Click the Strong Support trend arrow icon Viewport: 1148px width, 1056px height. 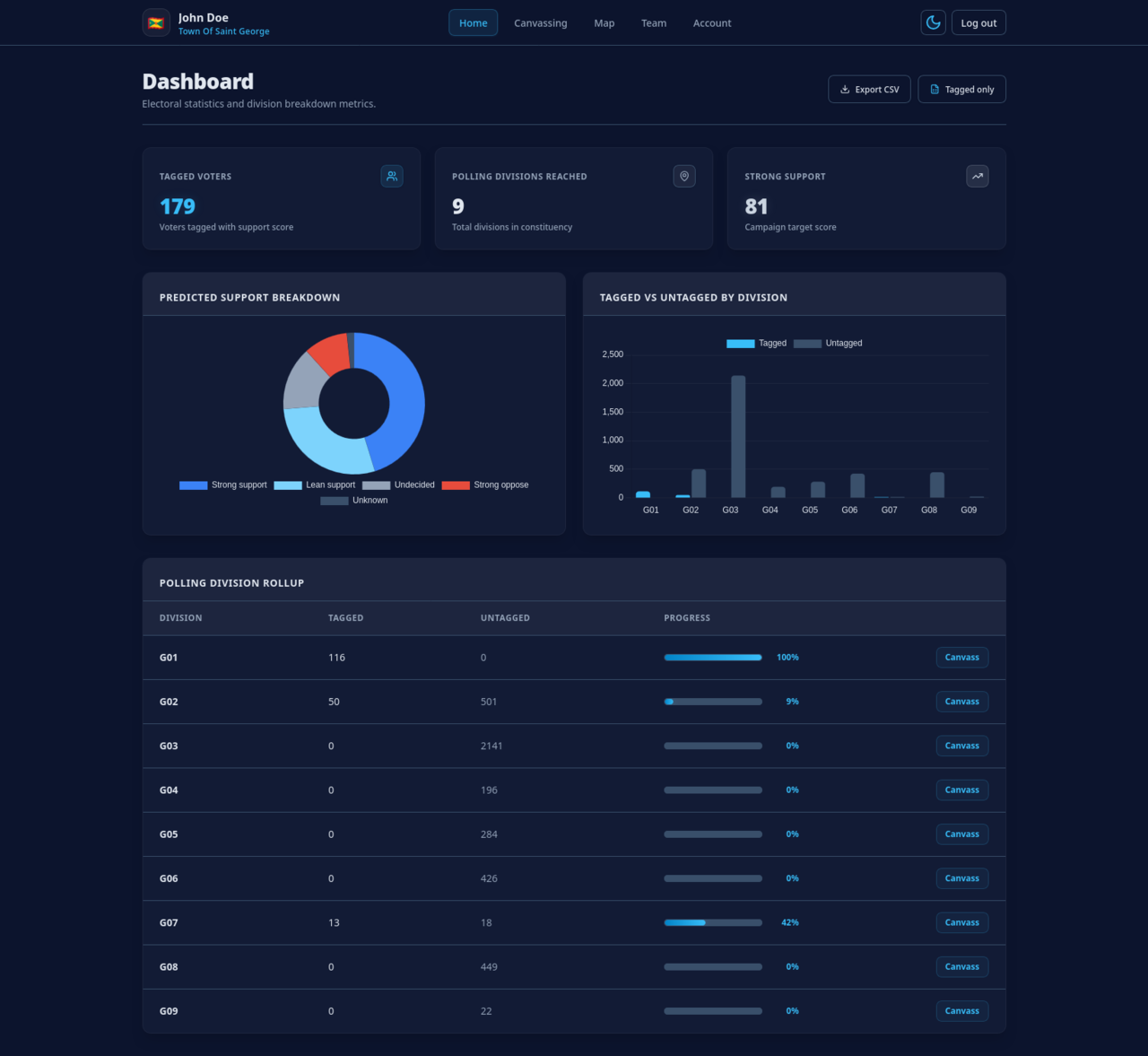pyautogui.click(x=978, y=177)
